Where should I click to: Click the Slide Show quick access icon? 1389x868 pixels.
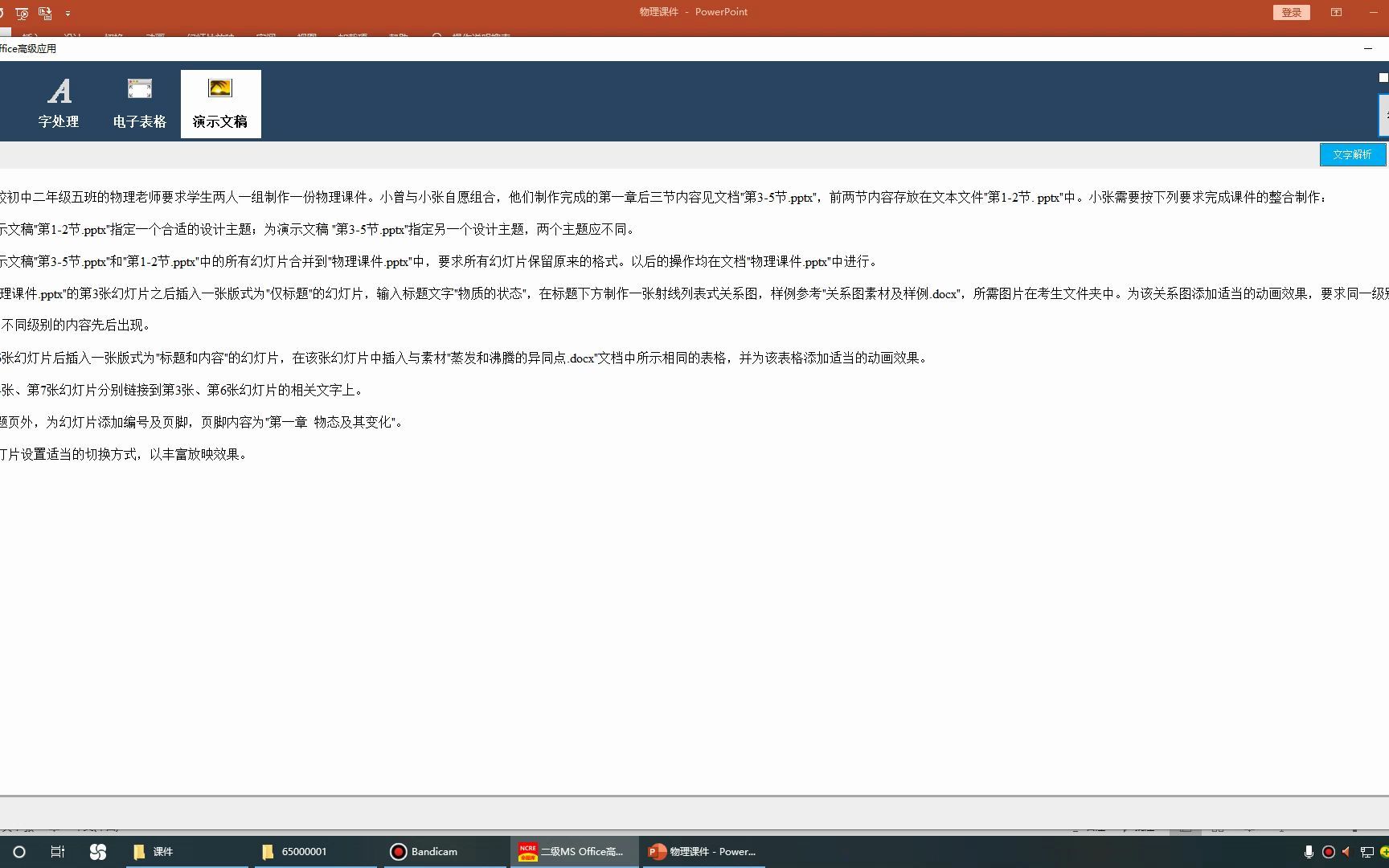click(23, 14)
